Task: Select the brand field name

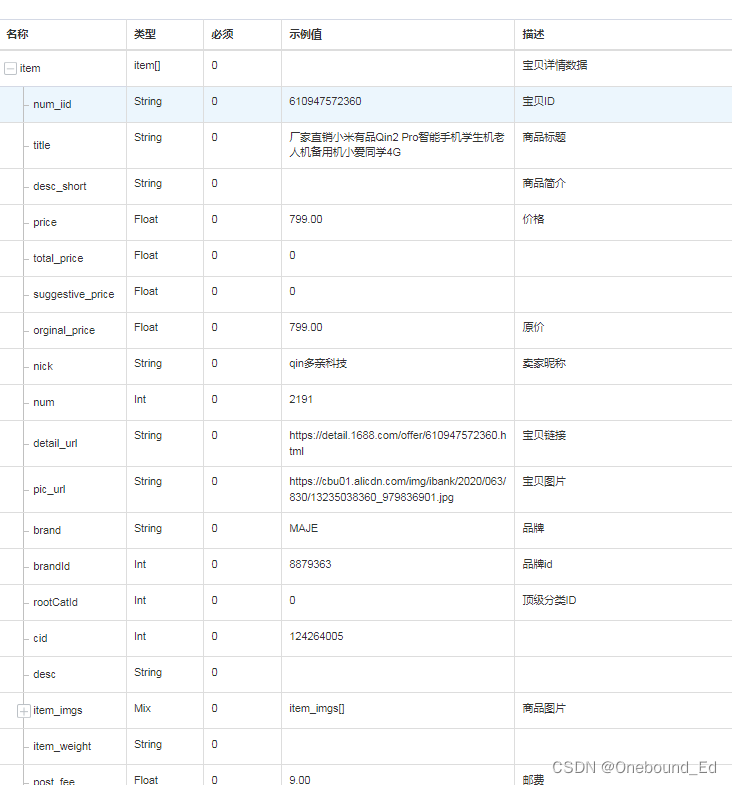Action: click(x=47, y=530)
